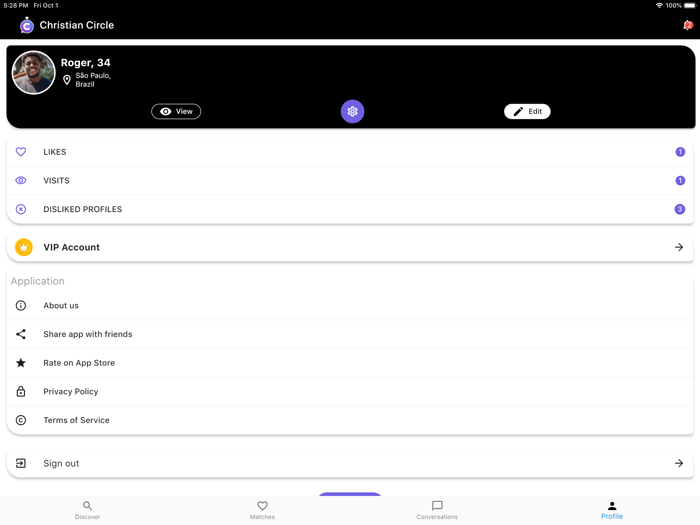Click the Disliked Profiles X icon
This screenshot has height=525, width=700.
[21, 209]
